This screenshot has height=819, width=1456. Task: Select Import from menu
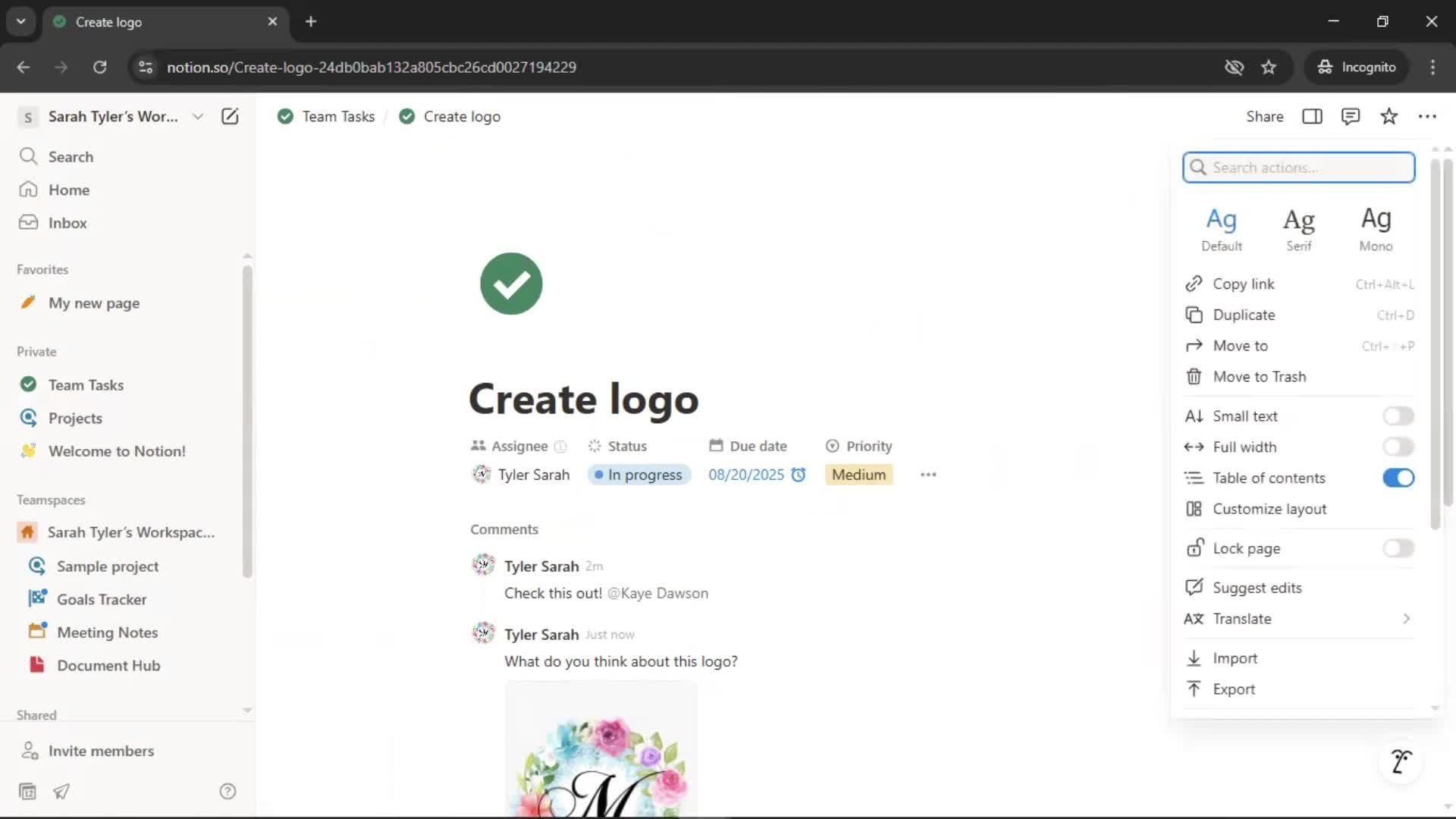[1299, 658]
